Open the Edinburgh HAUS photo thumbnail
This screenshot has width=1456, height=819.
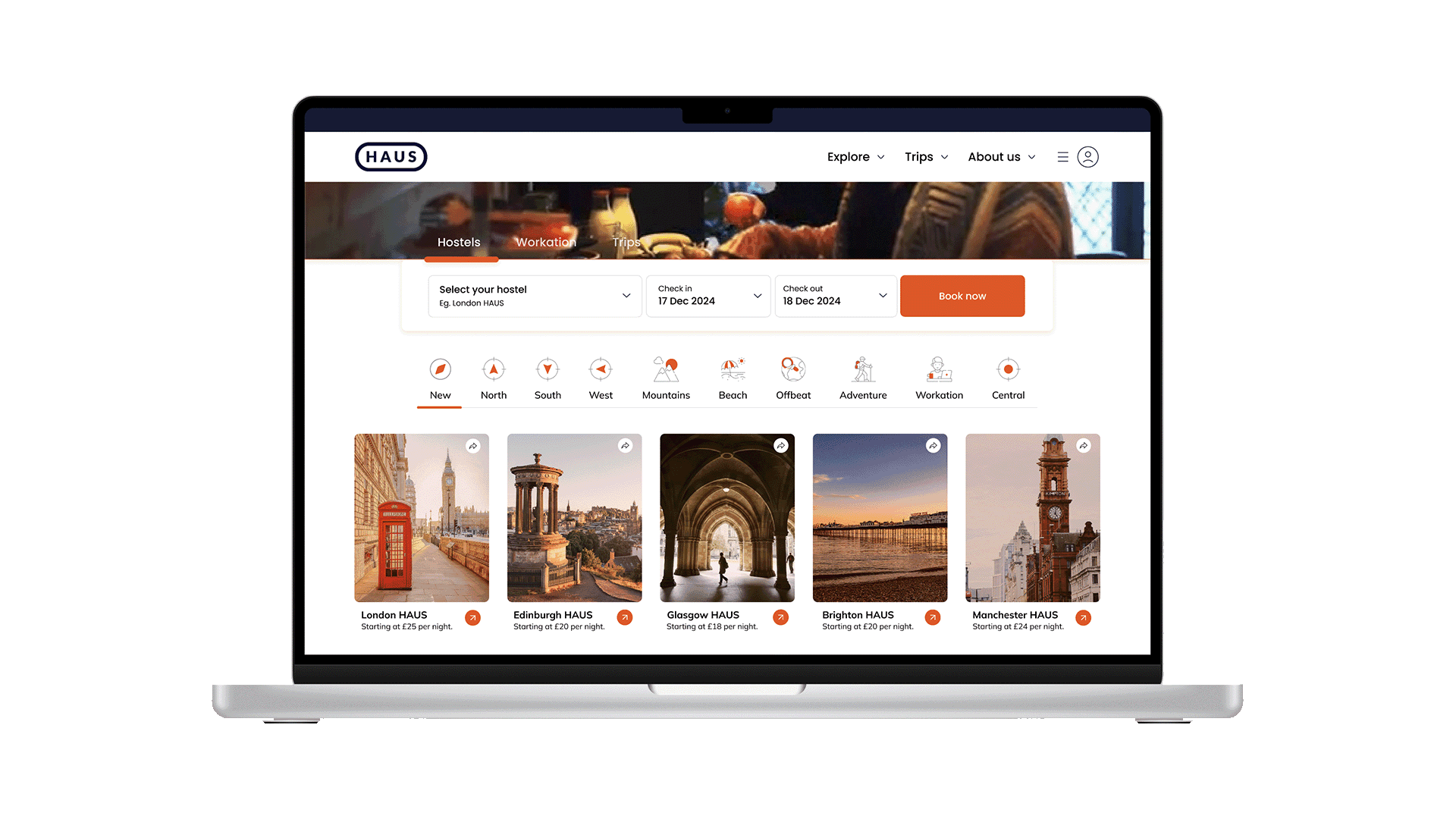point(574,518)
